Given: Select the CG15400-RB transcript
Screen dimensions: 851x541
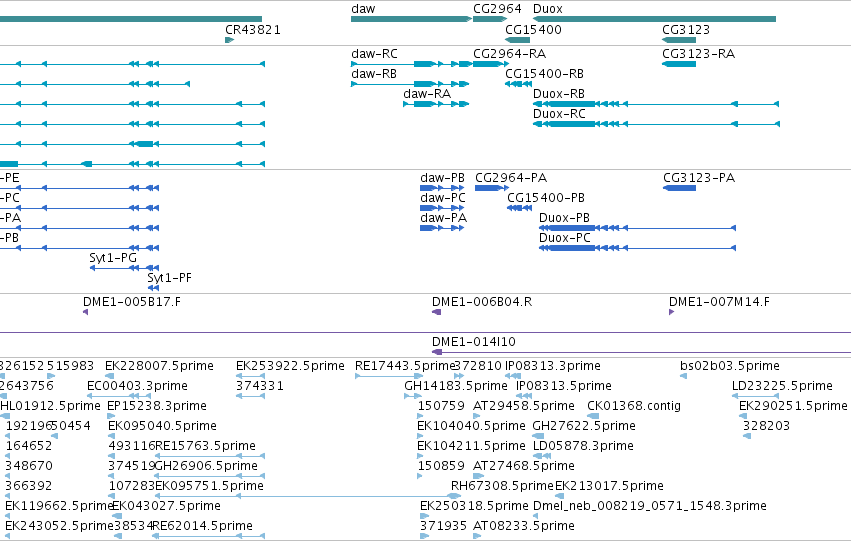Looking at the screenshot, I should 518,84.
